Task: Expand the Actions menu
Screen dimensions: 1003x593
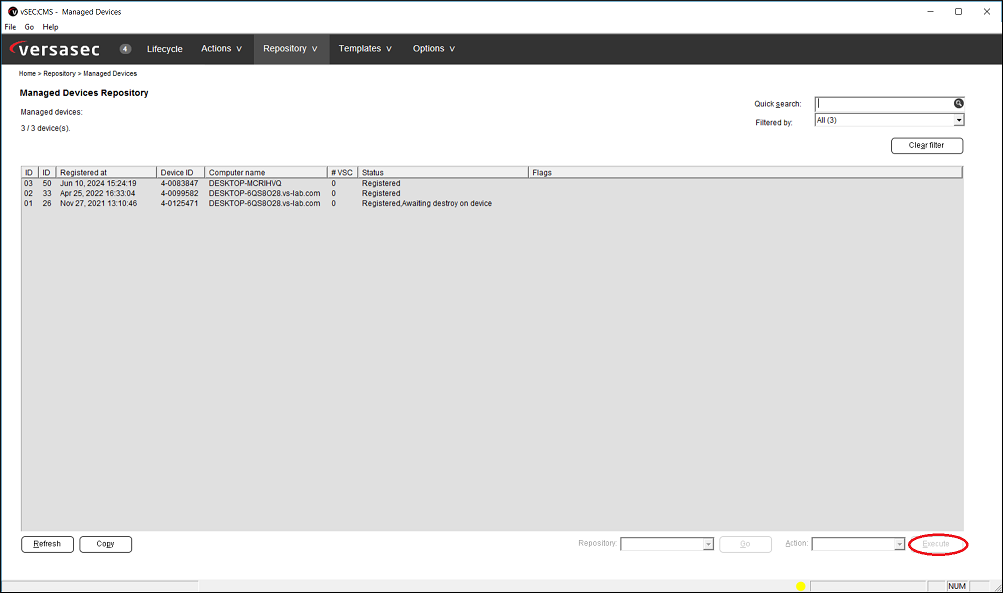Action: point(221,49)
